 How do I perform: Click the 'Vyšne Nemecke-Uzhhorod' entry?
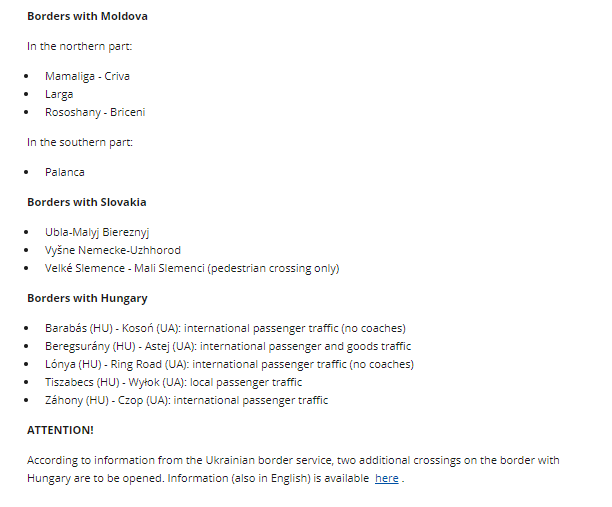(x=113, y=250)
